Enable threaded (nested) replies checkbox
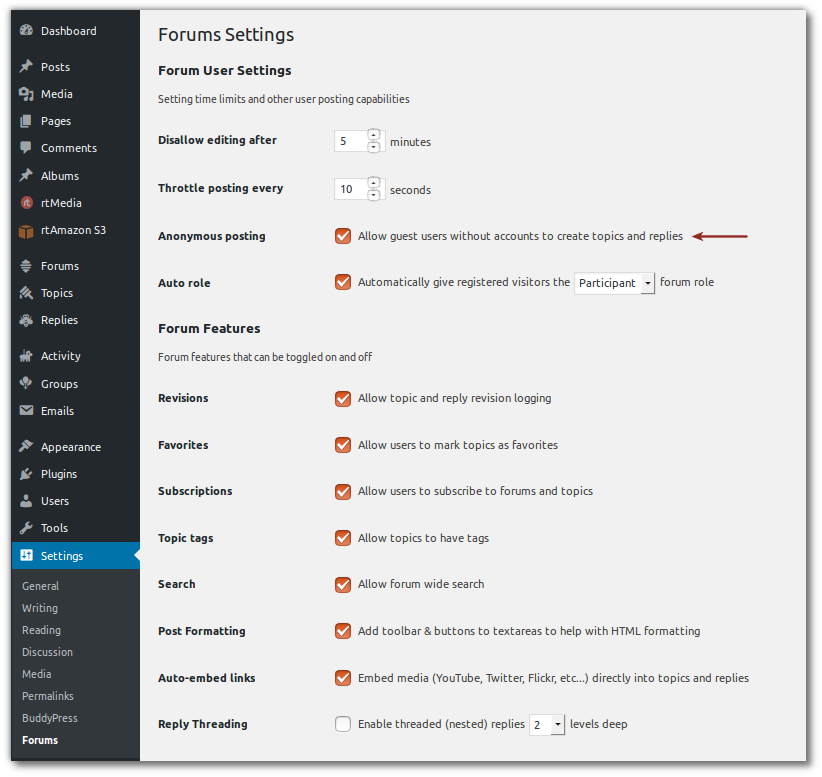Screen dimensions: 822x777 click(343, 724)
